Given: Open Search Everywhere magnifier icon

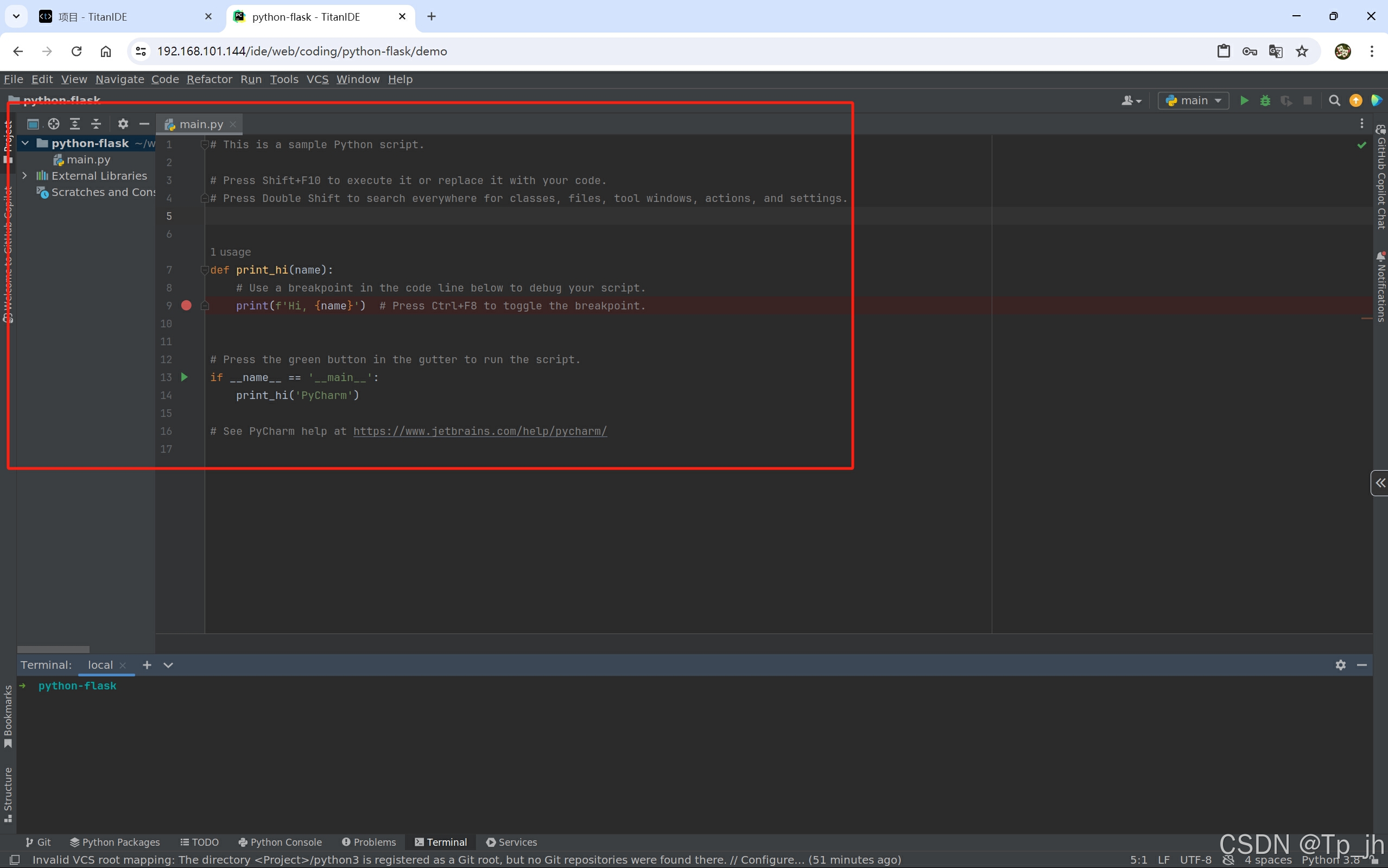Looking at the screenshot, I should click(x=1335, y=100).
